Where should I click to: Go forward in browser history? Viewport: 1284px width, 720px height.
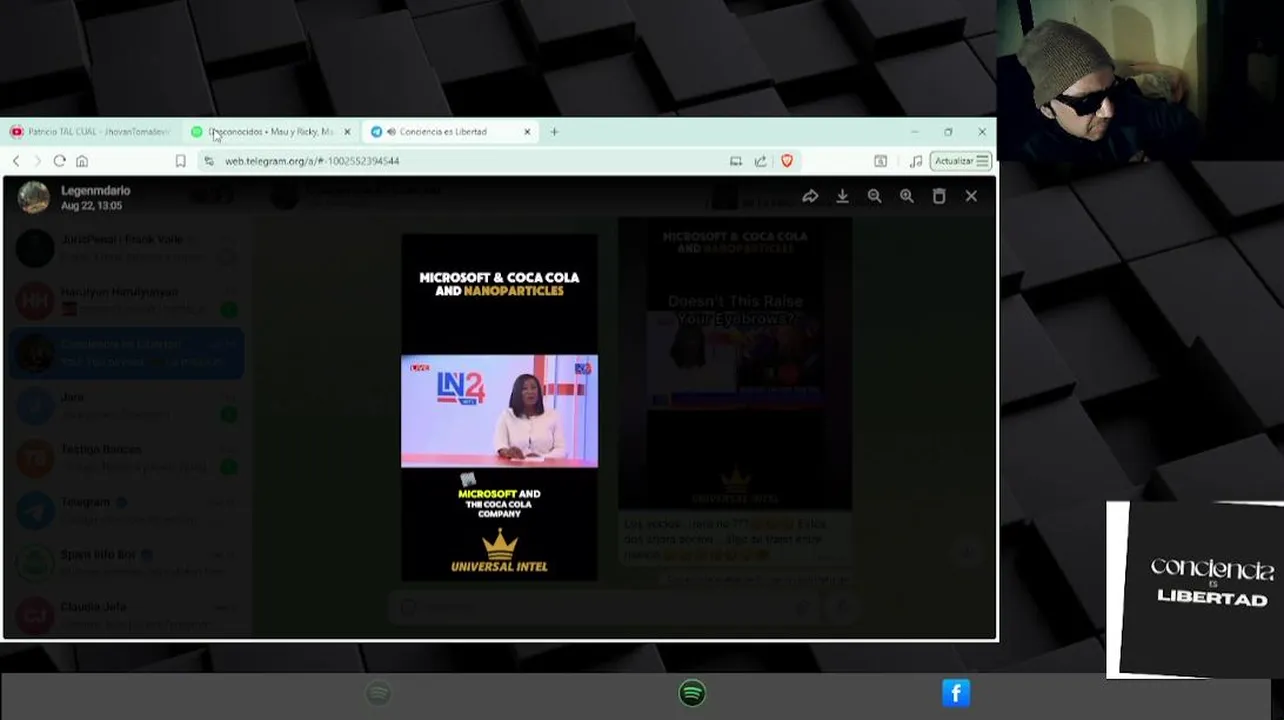pos(37,161)
